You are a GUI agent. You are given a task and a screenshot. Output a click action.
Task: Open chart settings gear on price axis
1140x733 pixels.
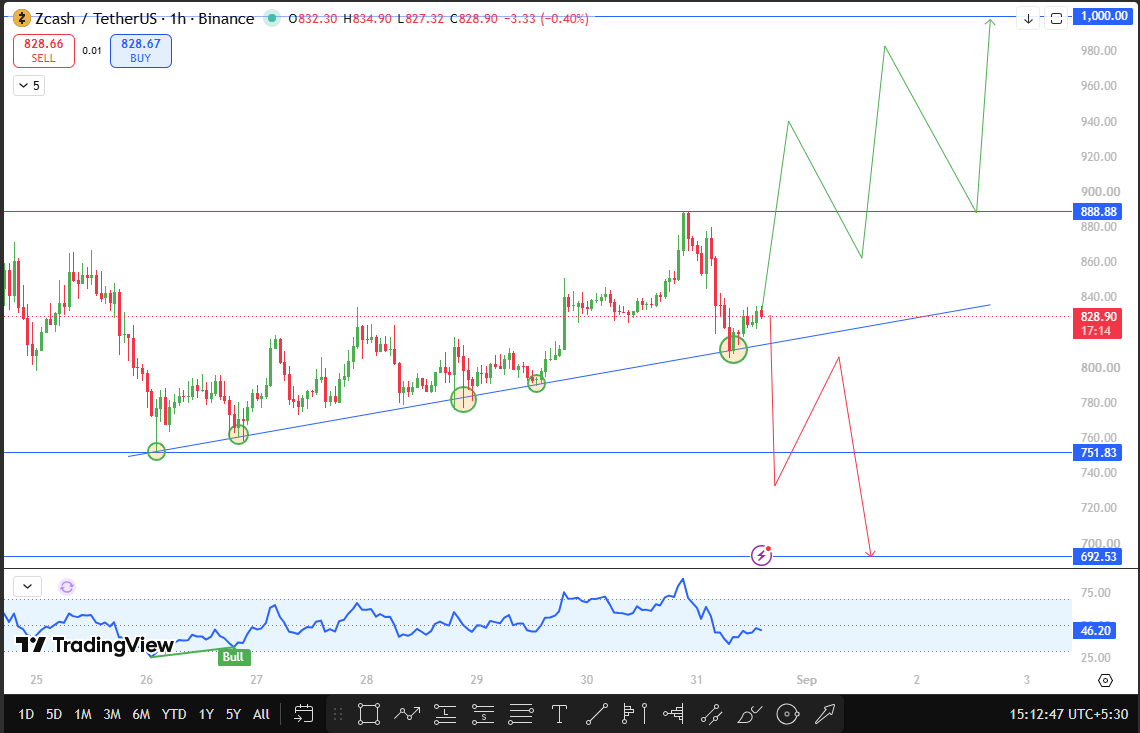[x=1105, y=681]
